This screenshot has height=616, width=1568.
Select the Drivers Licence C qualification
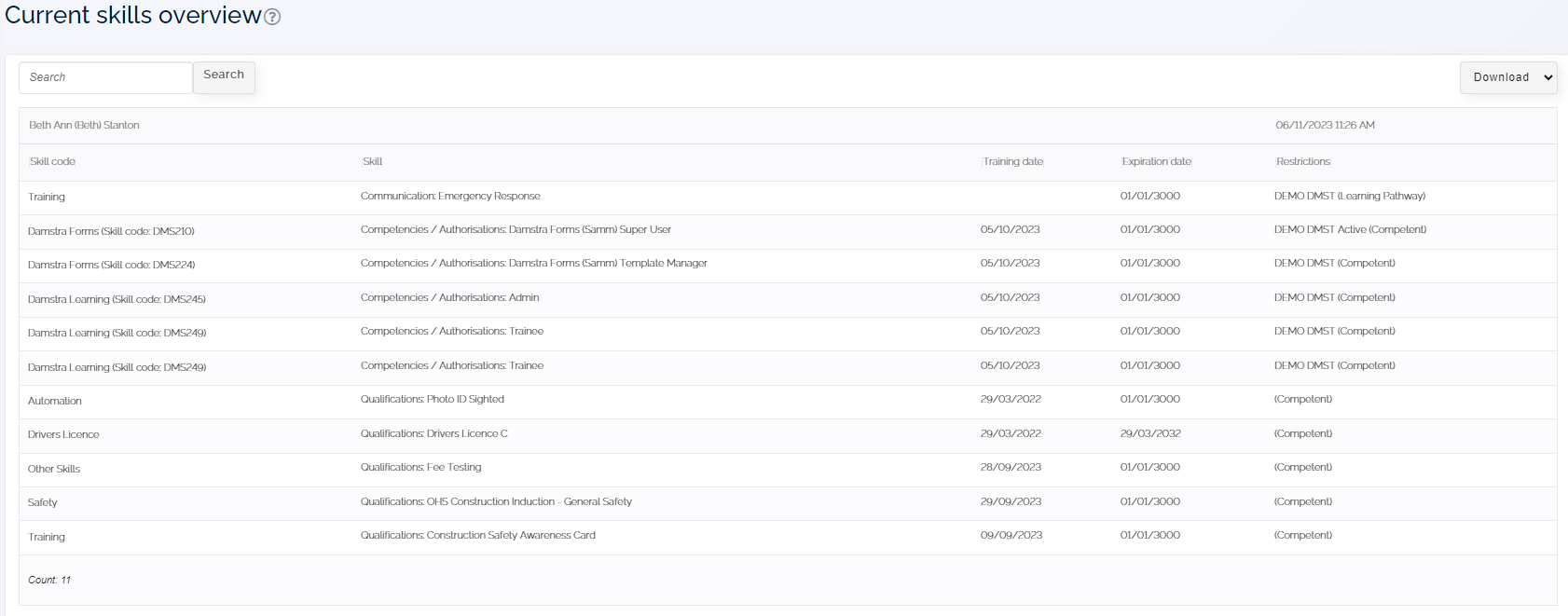click(433, 434)
